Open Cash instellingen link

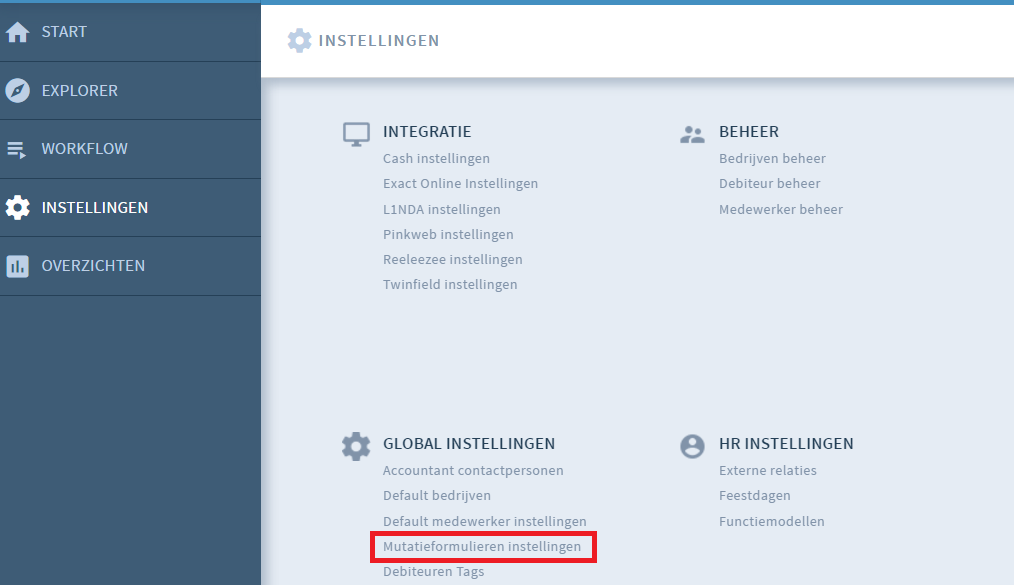(x=436, y=158)
